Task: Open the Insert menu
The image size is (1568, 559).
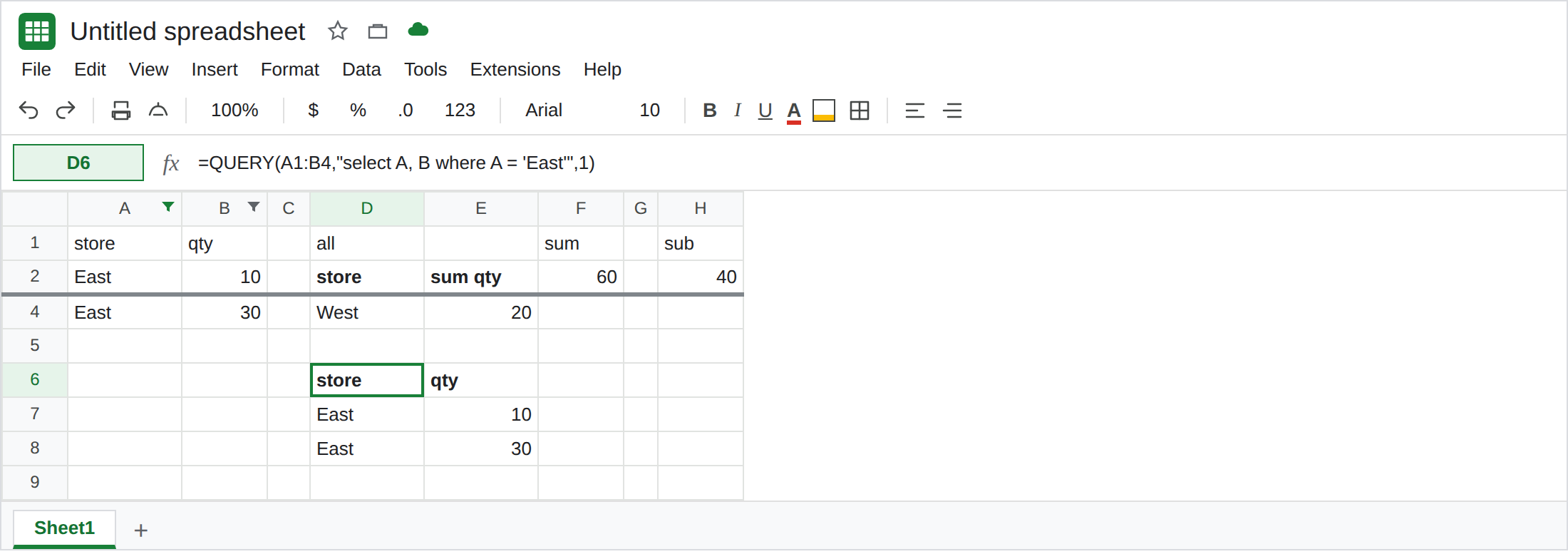Action: pyautogui.click(x=215, y=70)
